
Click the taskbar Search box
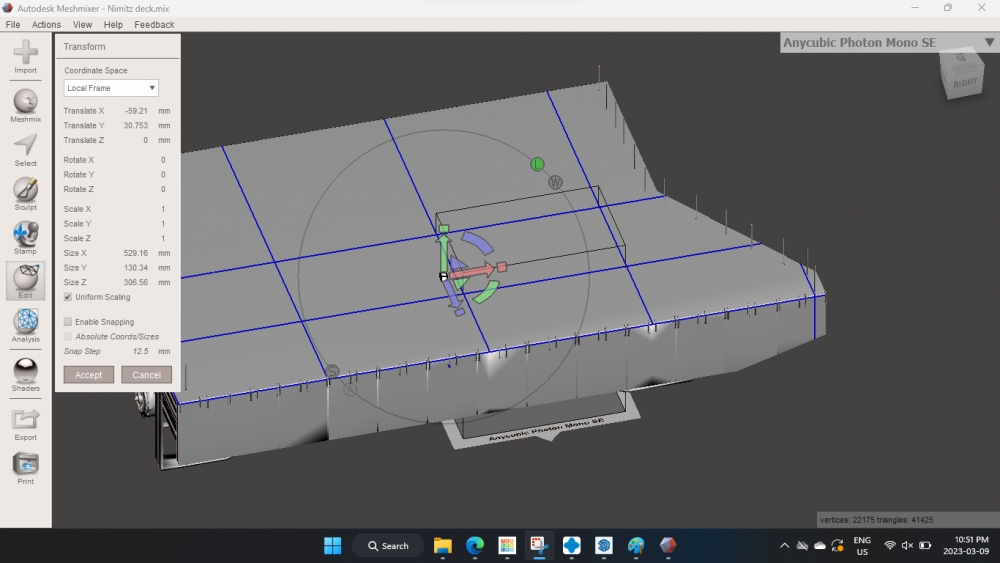click(x=388, y=546)
